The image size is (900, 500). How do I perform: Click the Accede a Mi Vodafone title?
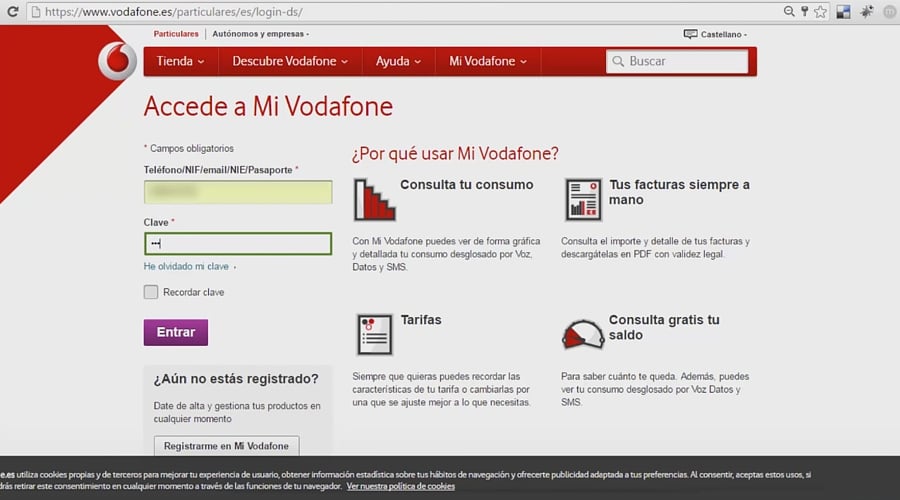268,106
